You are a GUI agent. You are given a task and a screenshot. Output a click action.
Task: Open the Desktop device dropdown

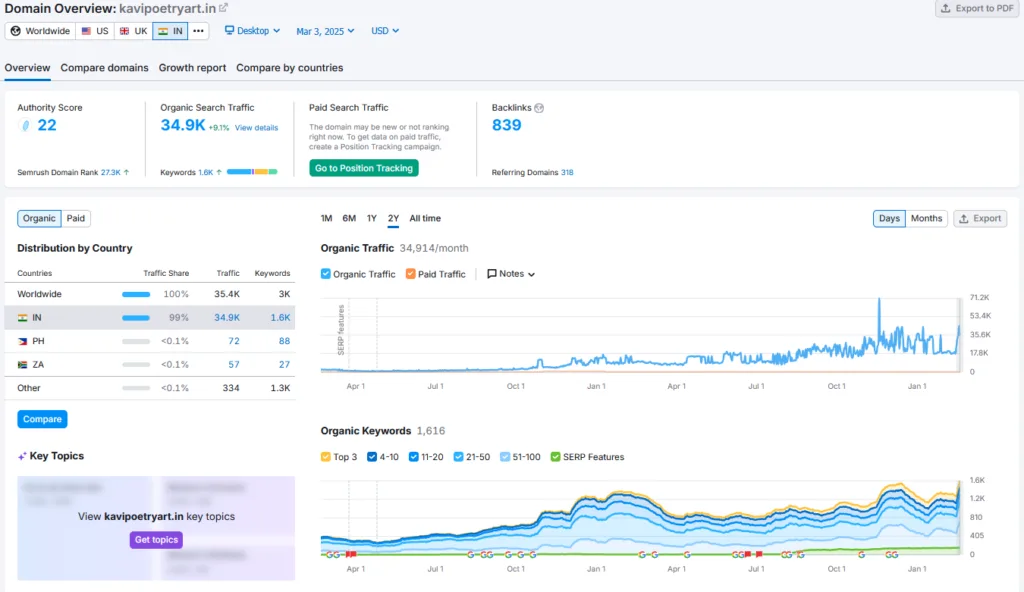251,31
